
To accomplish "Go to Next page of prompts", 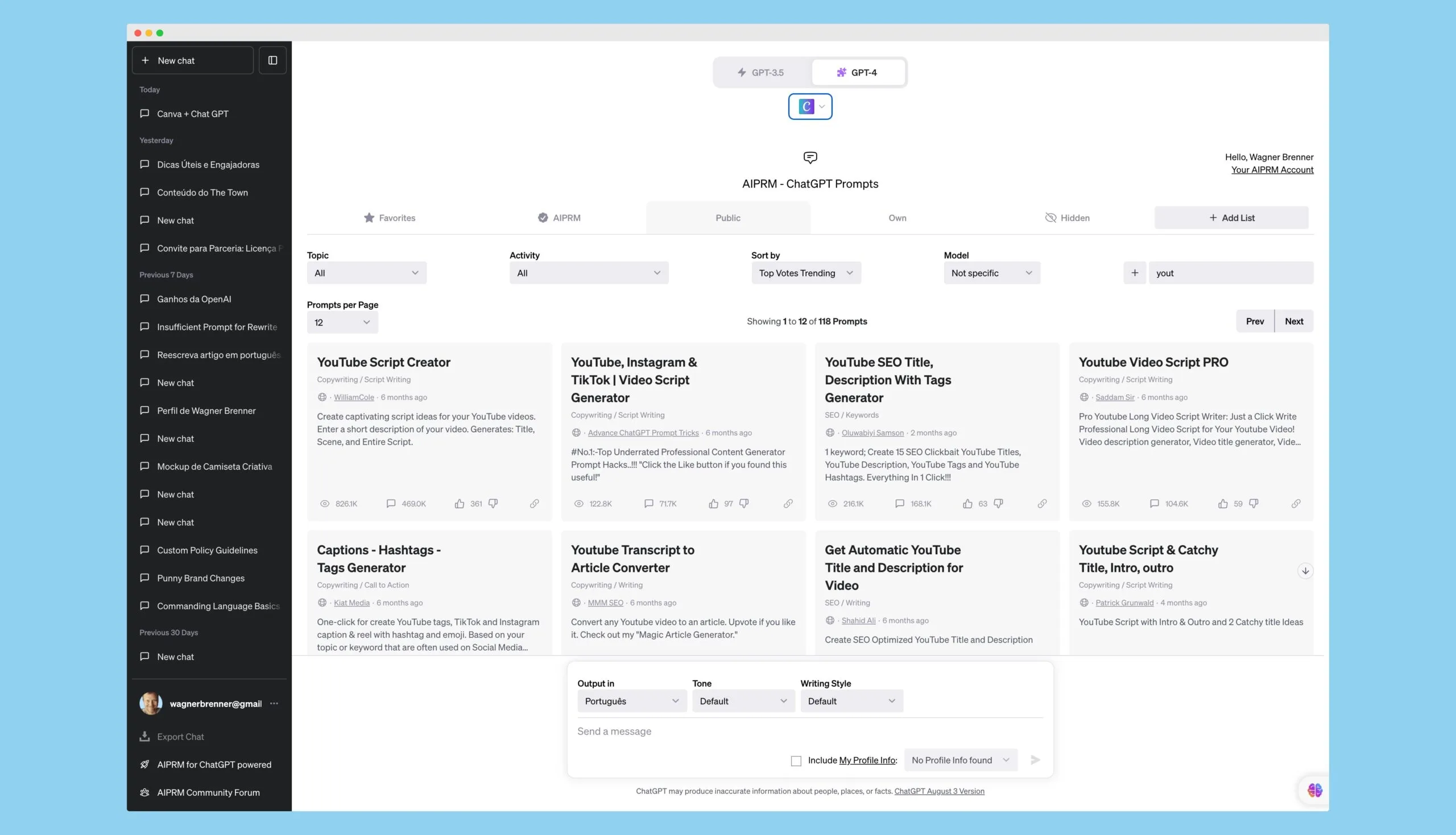I will (x=1294, y=321).
